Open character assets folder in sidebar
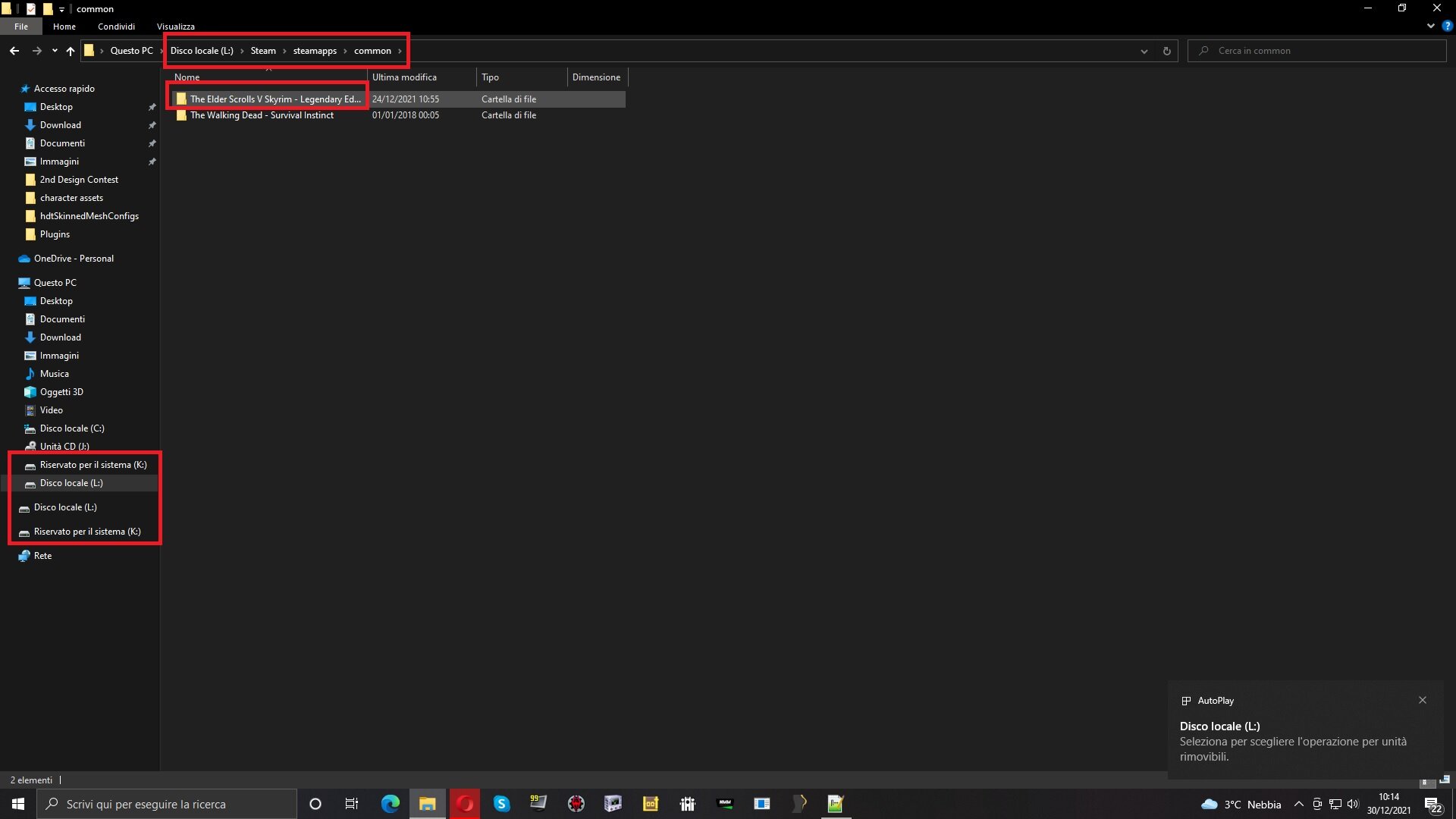The width and height of the screenshot is (1456, 819). [71, 198]
